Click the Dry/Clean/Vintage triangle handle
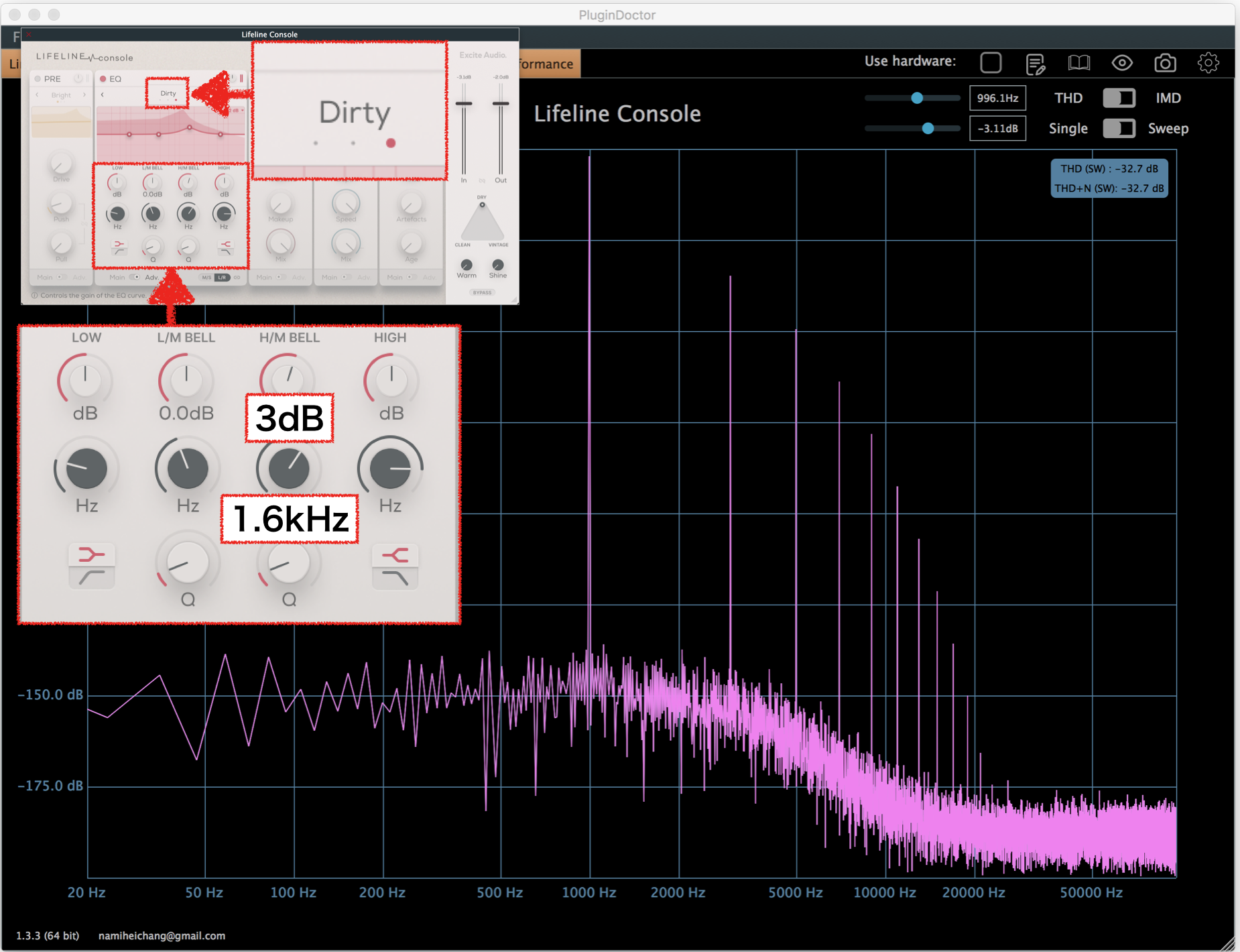 tap(482, 204)
